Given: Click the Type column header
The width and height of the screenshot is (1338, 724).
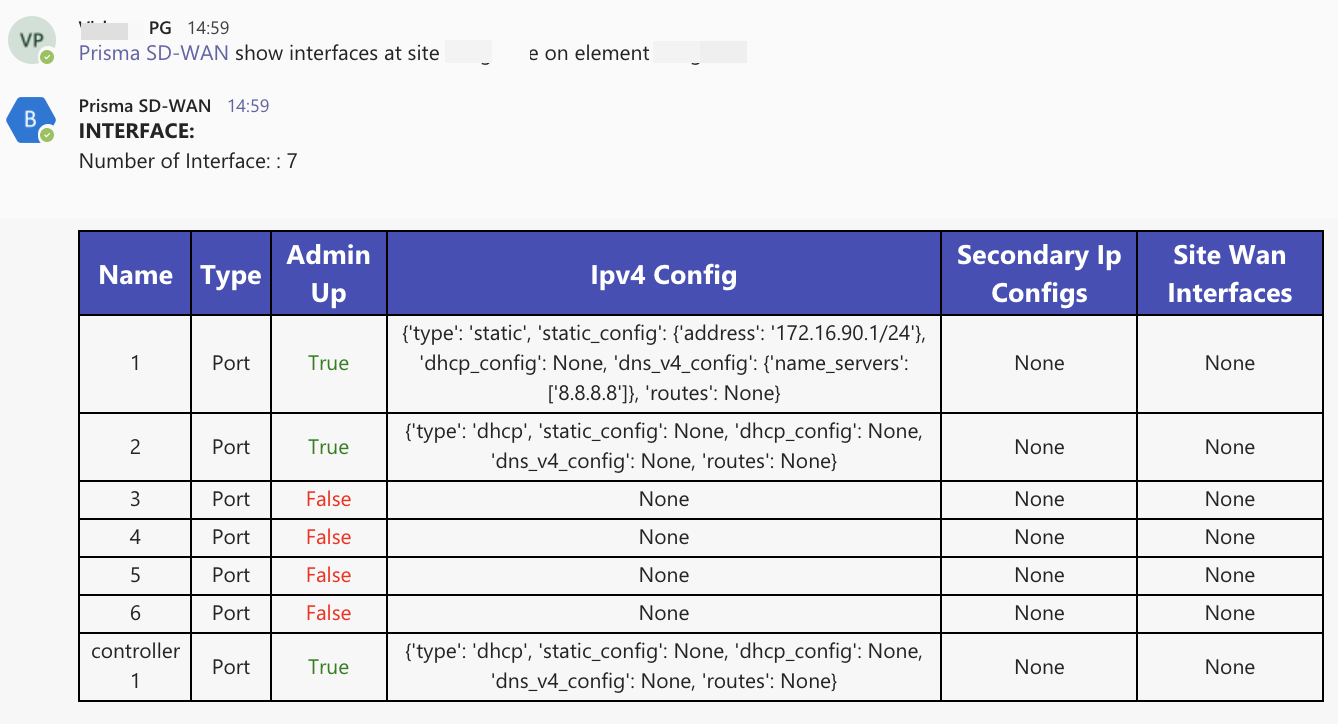Looking at the screenshot, I should click(231, 275).
